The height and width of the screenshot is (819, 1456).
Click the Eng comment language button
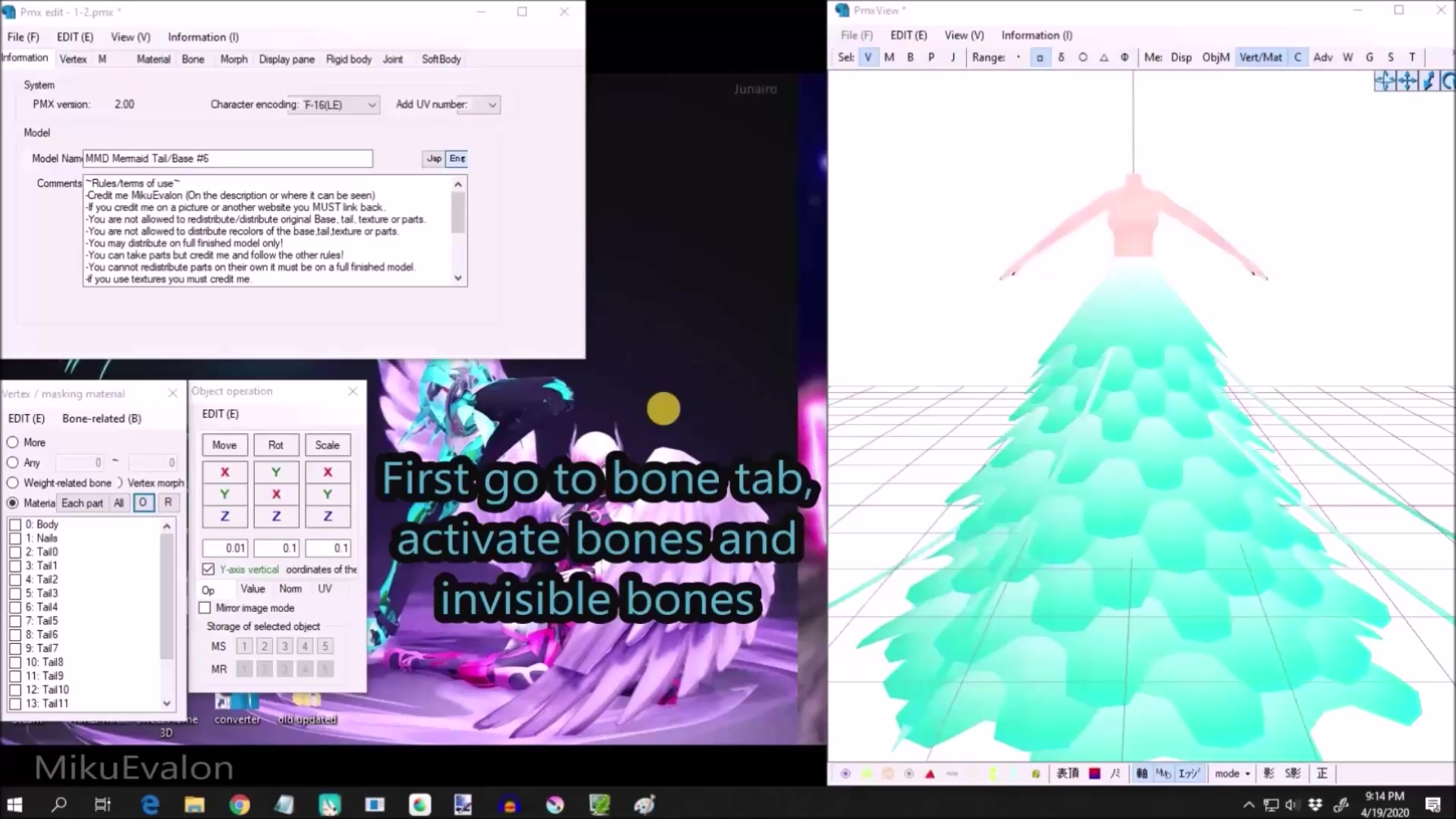(457, 158)
